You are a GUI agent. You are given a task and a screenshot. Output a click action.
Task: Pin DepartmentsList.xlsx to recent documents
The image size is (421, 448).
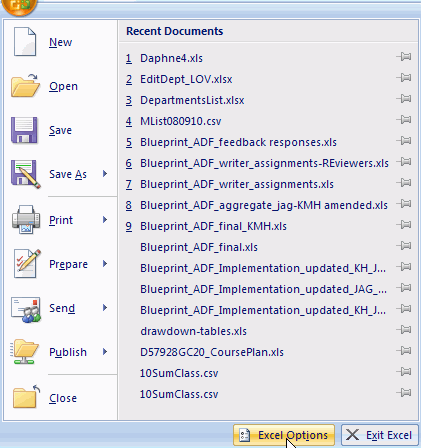[404, 99]
